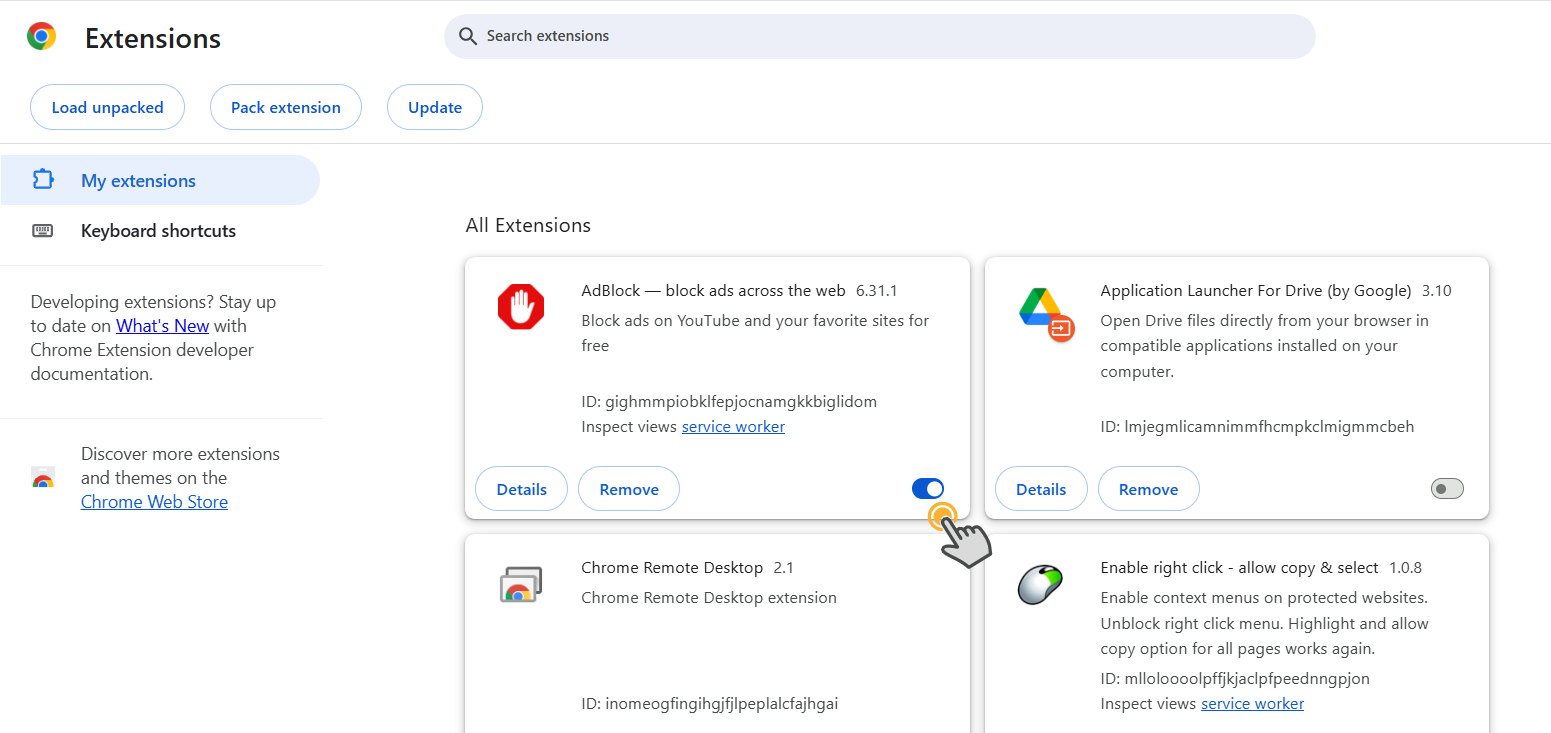This screenshot has width=1551, height=733.
Task: Click Drive launcher description text
Action: (x=1264, y=346)
